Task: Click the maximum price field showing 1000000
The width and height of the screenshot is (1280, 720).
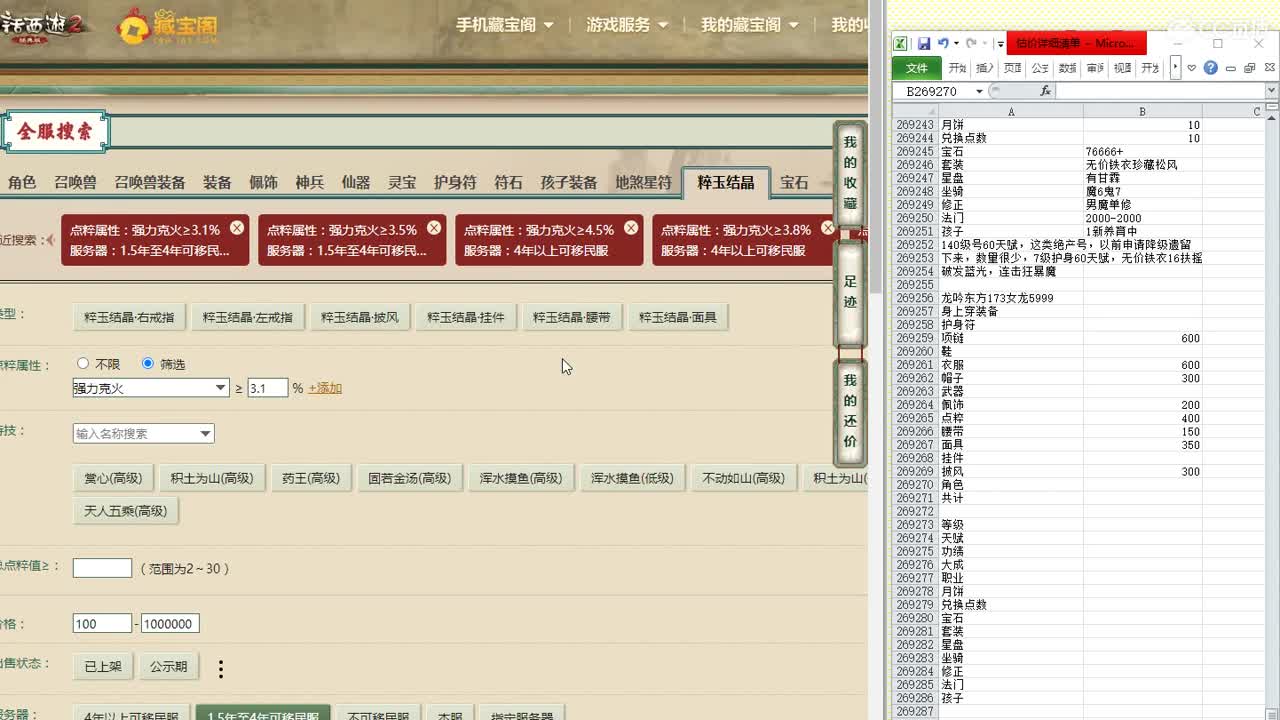Action: point(170,624)
